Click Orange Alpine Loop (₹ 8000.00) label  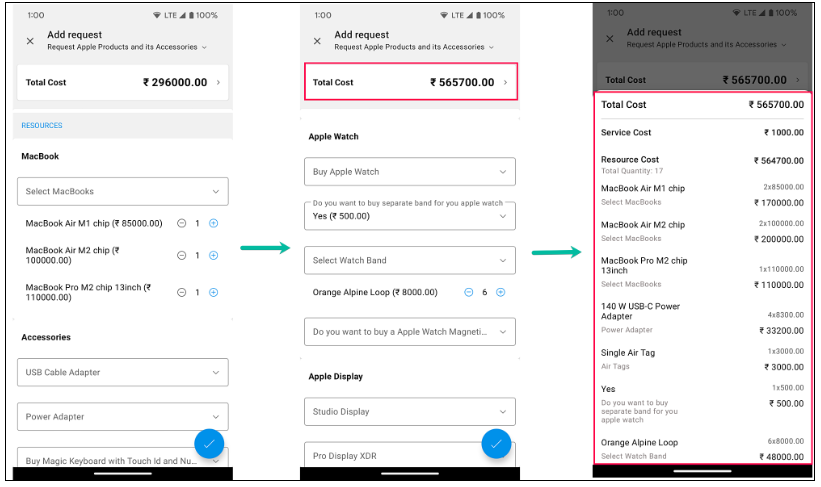tap(375, 292)
